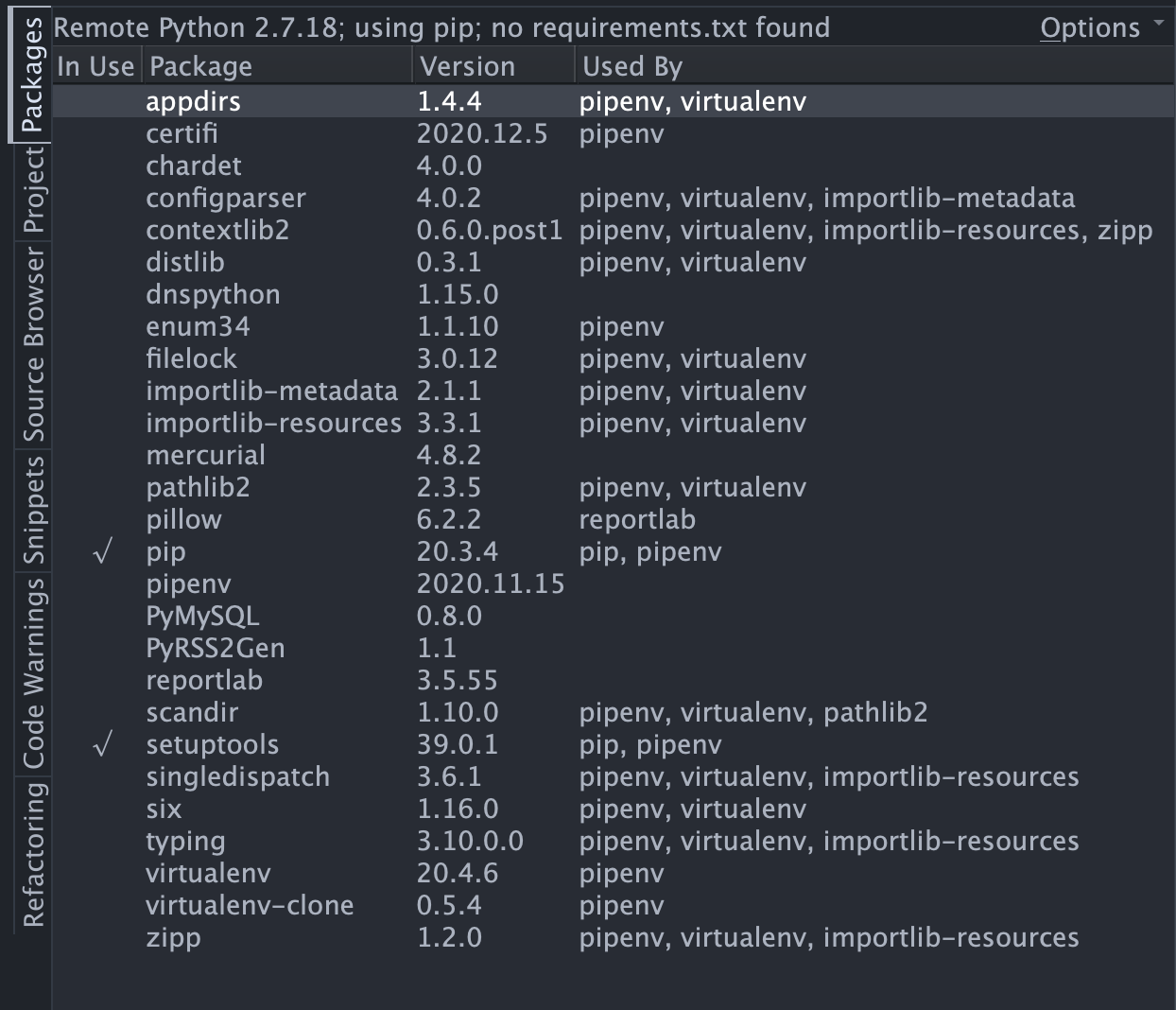This screenshot has height=1010, width=1176.
Task: Select the configparser package
Action: (x=226, y=198)
